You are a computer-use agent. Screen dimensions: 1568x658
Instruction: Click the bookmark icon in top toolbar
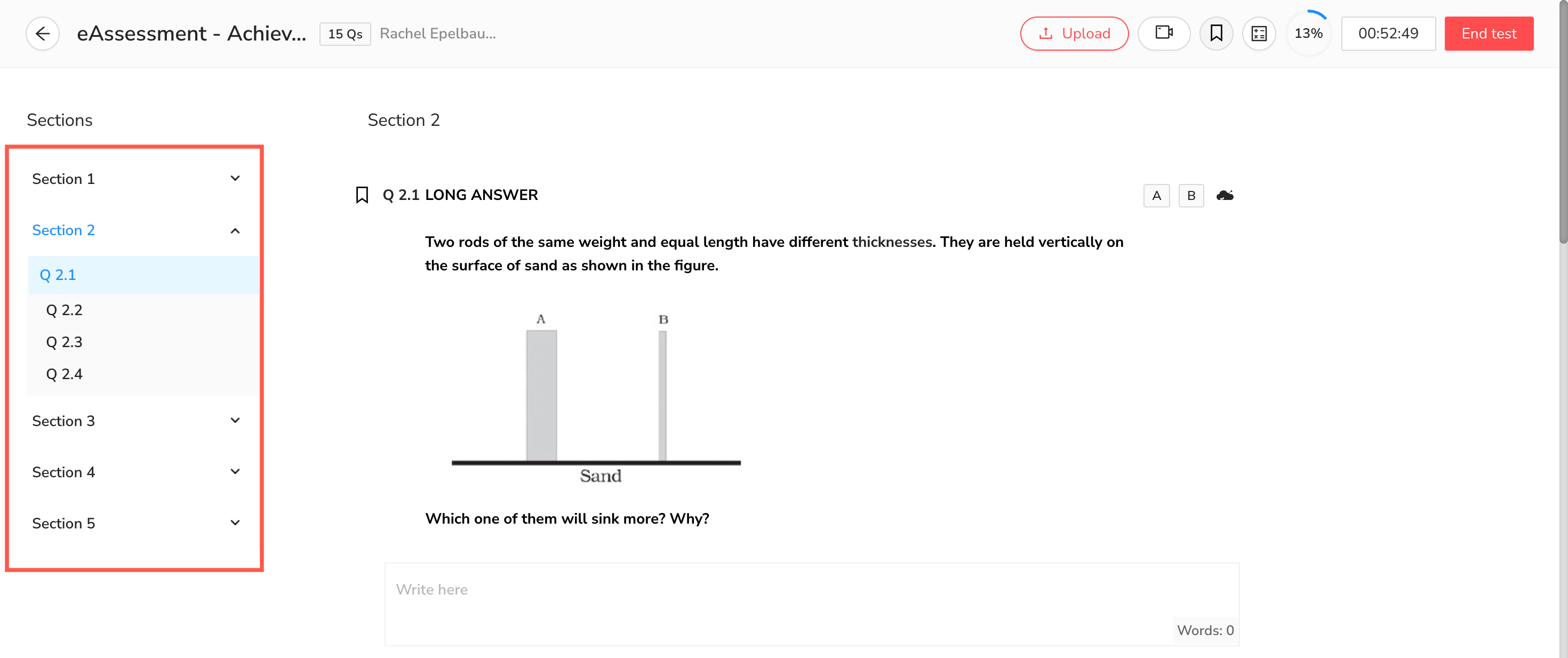(x=1215, y=34)
